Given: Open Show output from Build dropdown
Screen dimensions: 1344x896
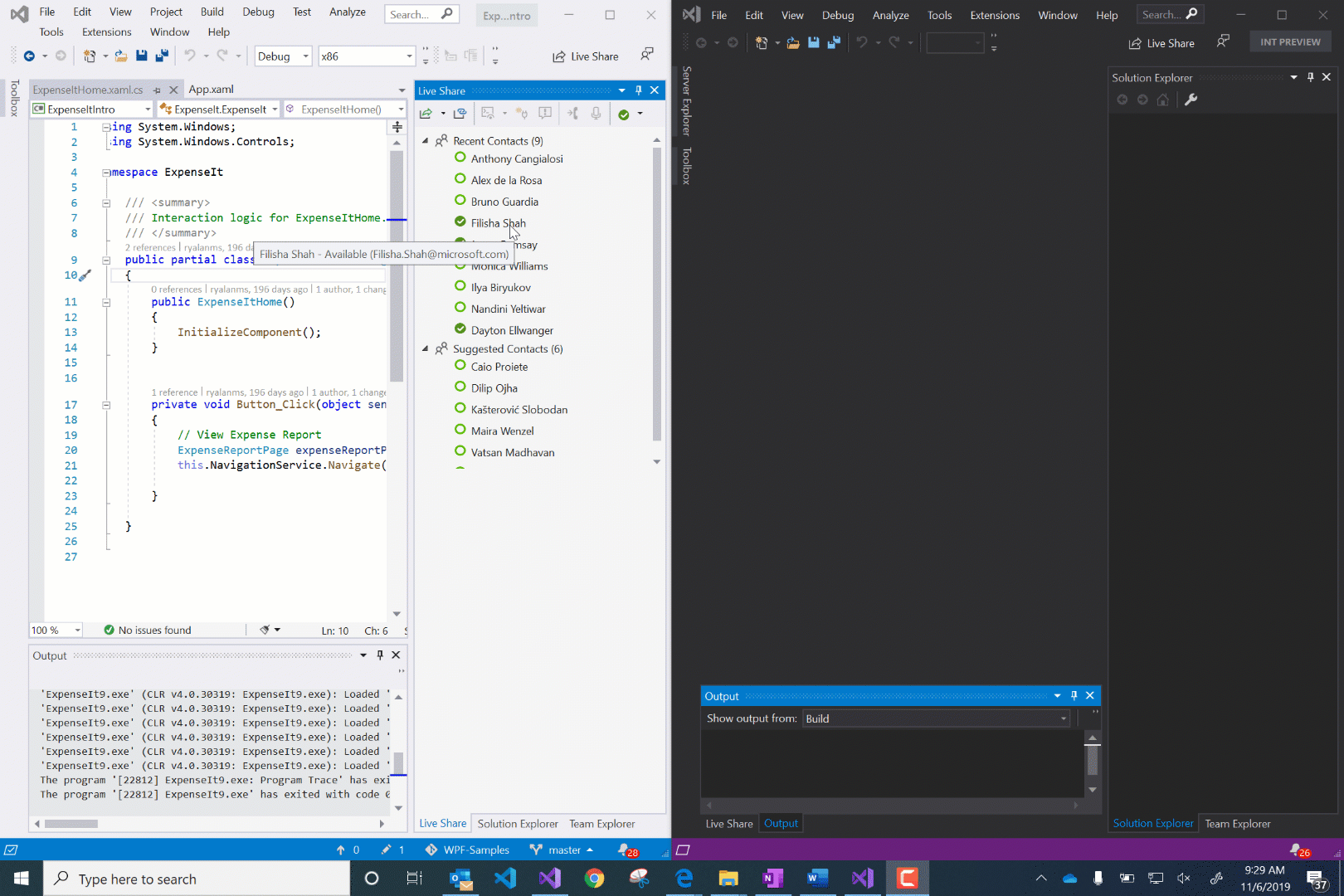Looking at the screenshot, I should (937, 718).
